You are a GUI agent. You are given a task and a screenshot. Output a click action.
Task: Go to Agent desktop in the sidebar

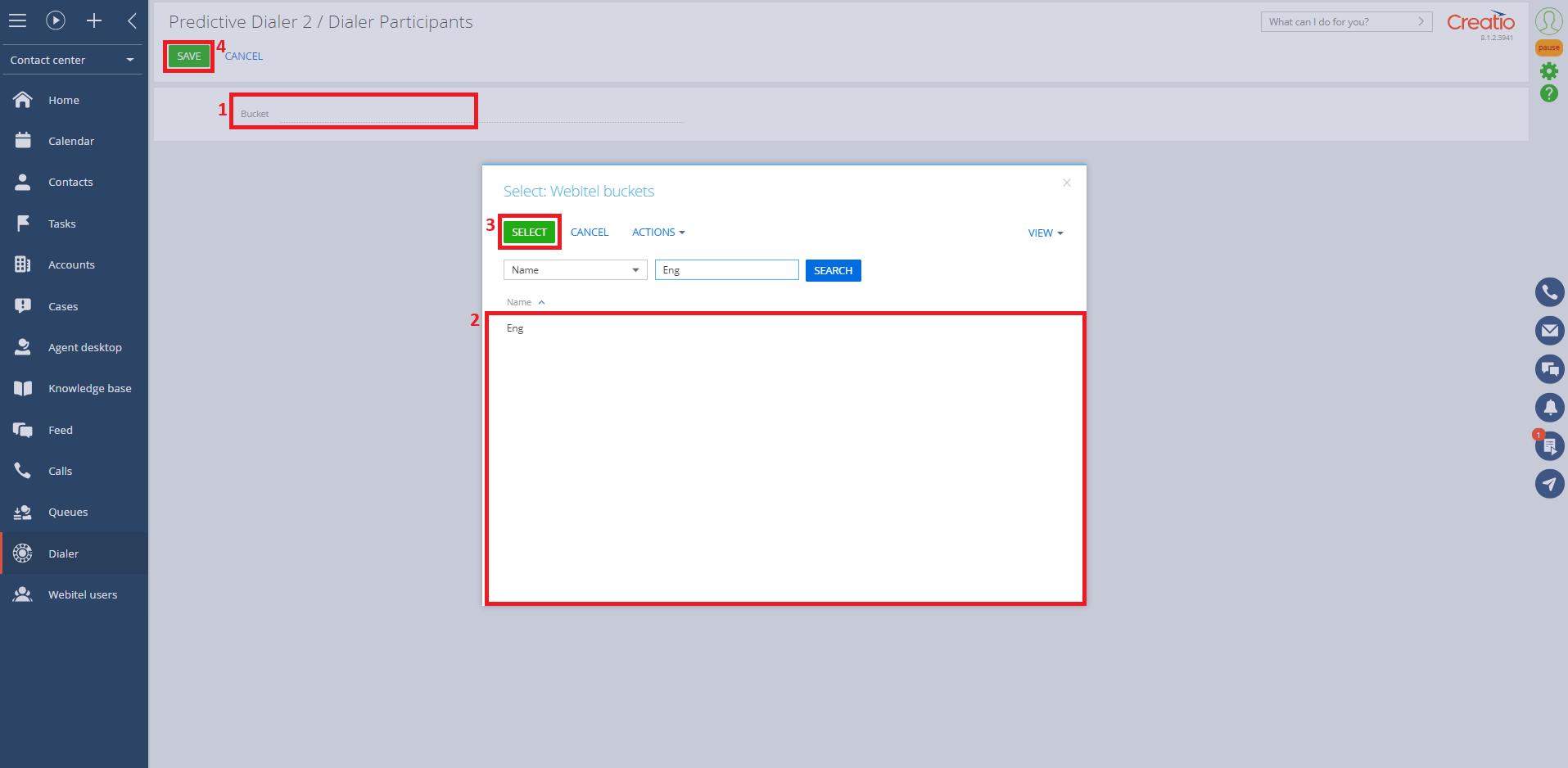85,347
